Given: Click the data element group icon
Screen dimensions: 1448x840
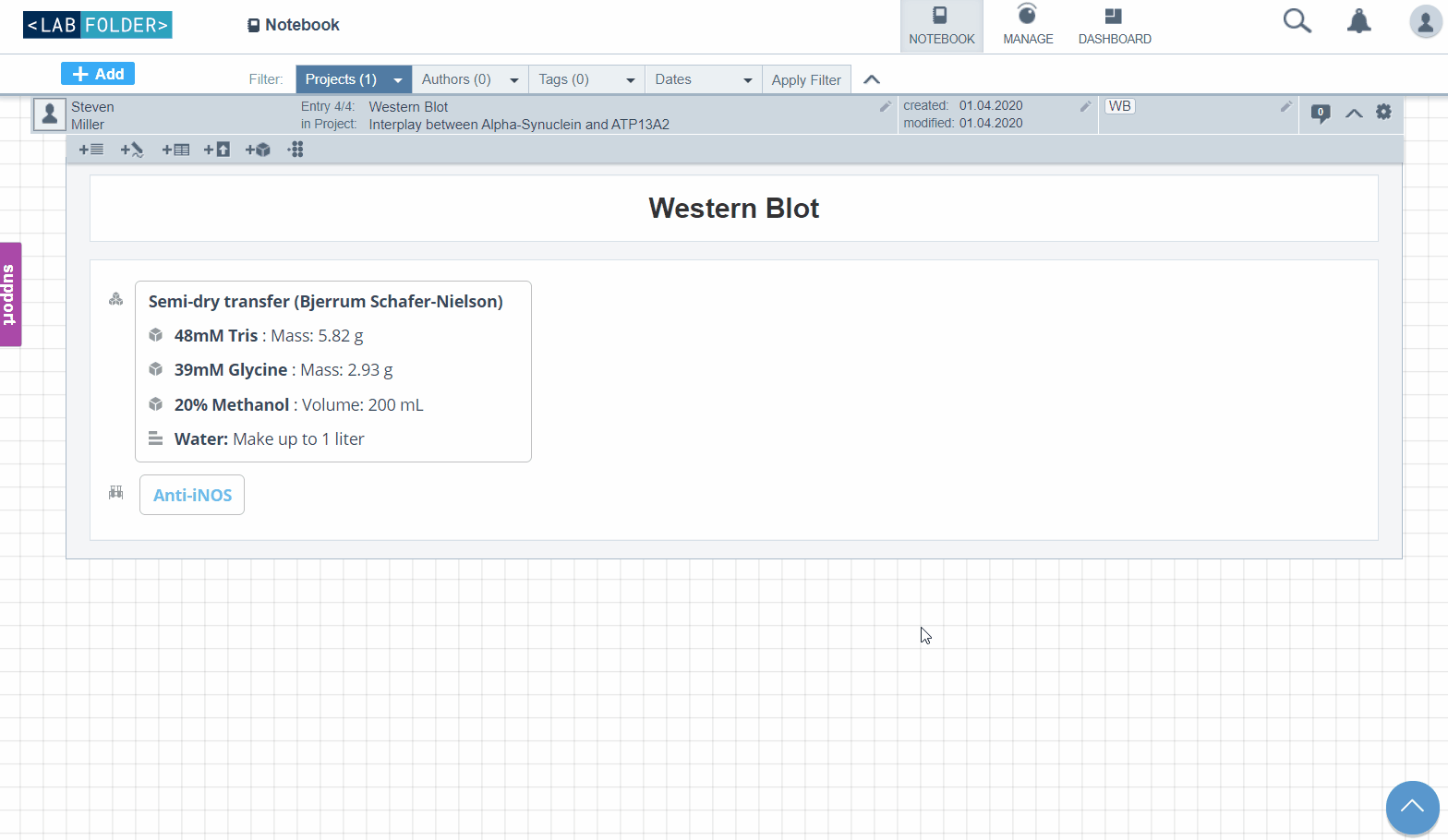Looking at the screenshot, I should (x=115, y=299).
